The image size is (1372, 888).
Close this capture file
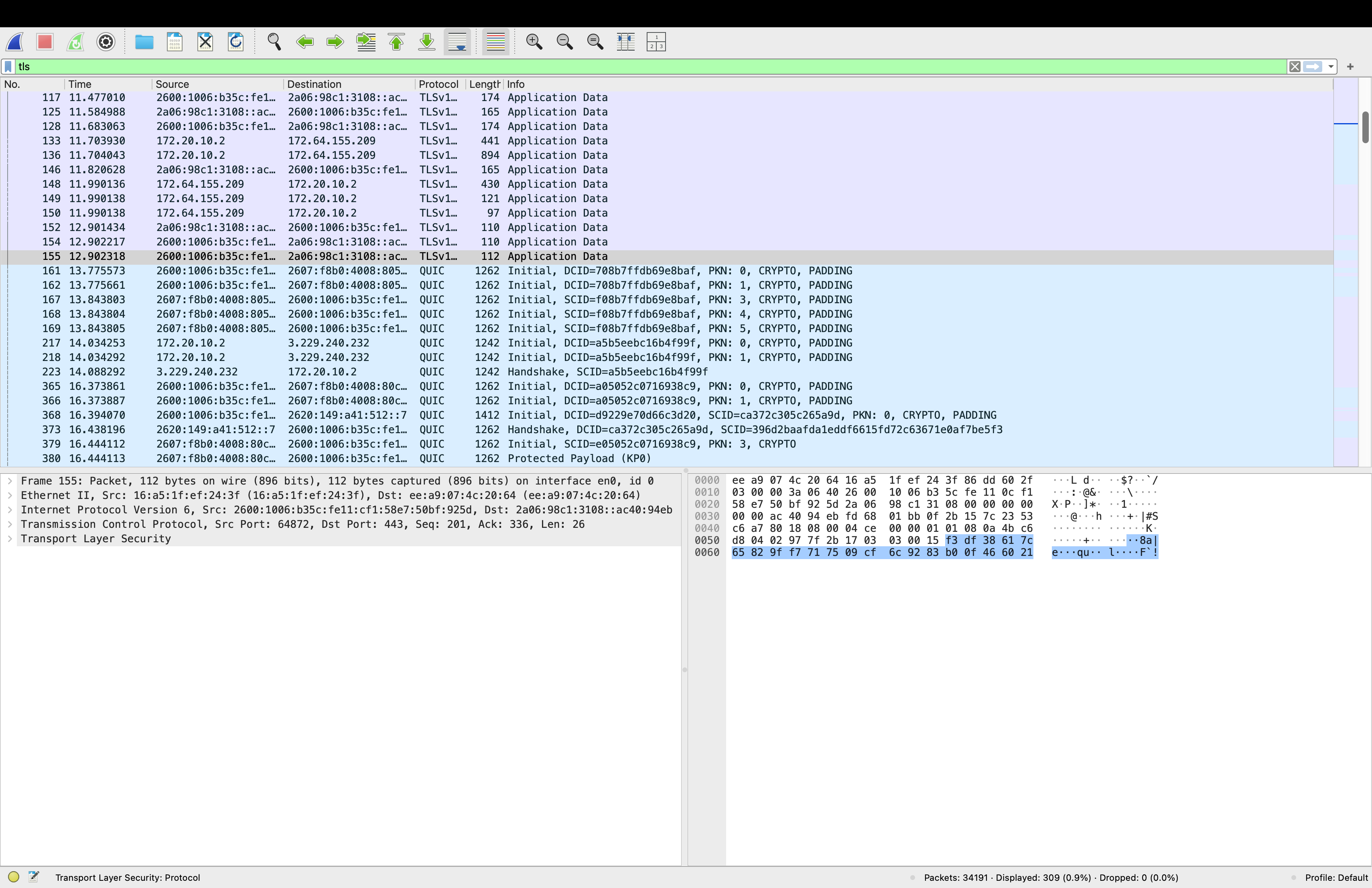(x=205, y=42)
